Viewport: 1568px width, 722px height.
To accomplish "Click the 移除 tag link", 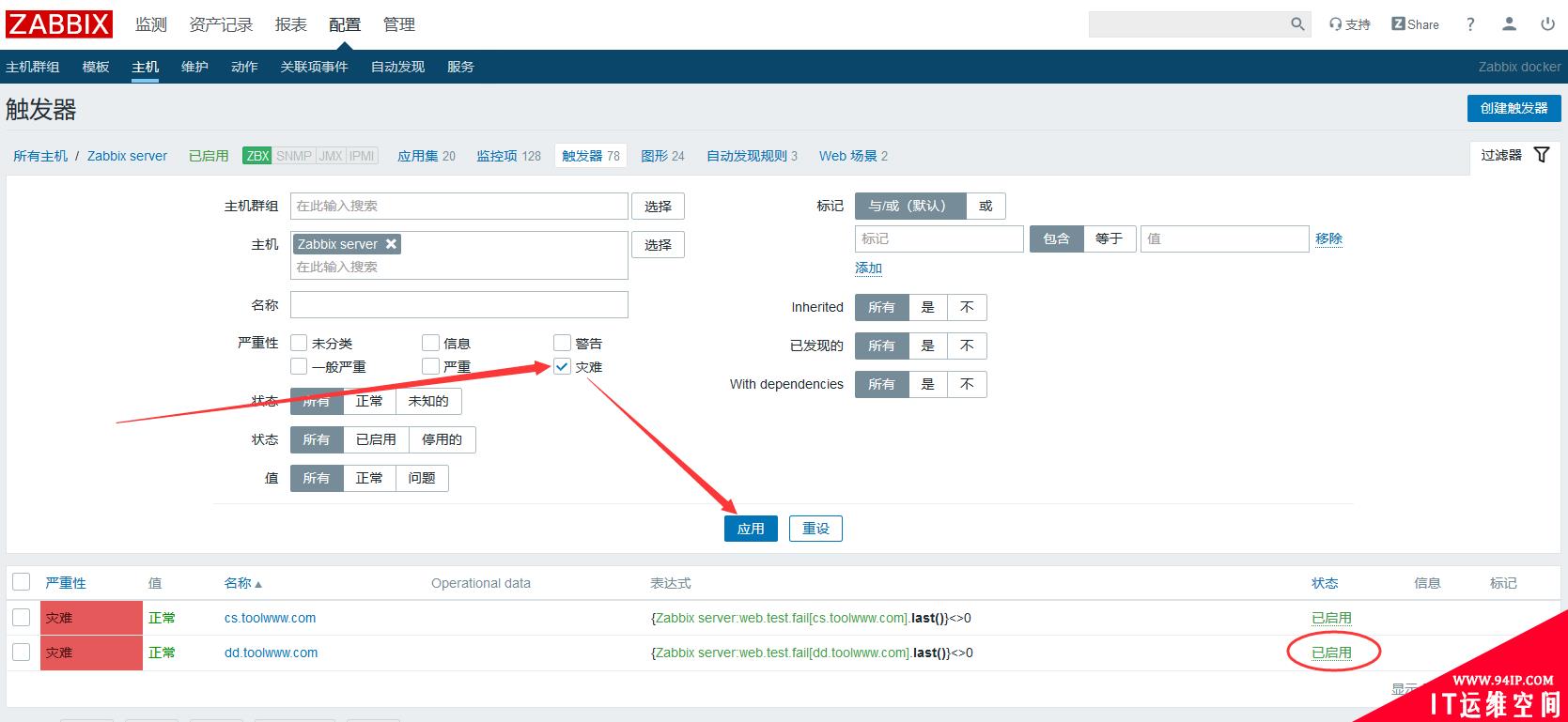I will [x=1328, y=238].
